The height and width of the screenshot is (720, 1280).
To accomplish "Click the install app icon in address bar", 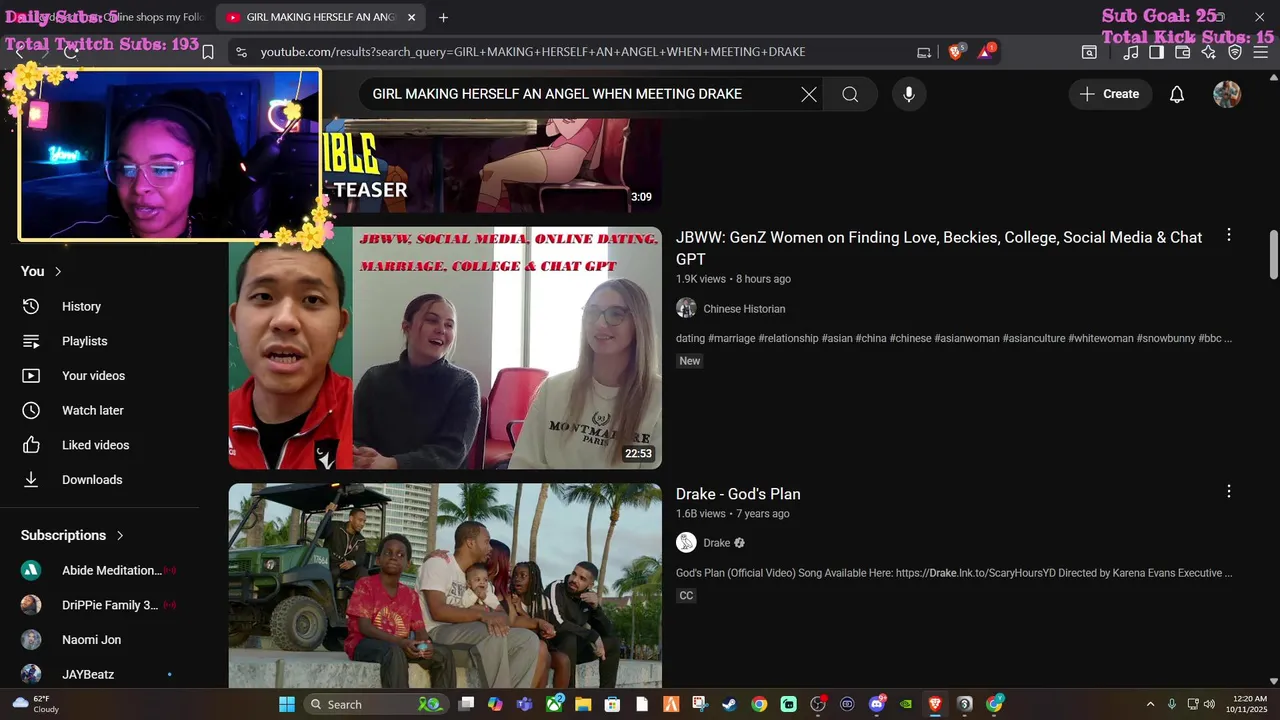I will click(x=924, y=52).
